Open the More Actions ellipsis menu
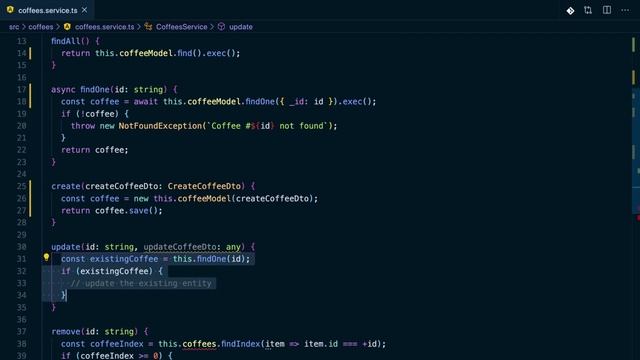Viewport: 640px width, 360px height. pyautogui.click(x=625, y=10)
